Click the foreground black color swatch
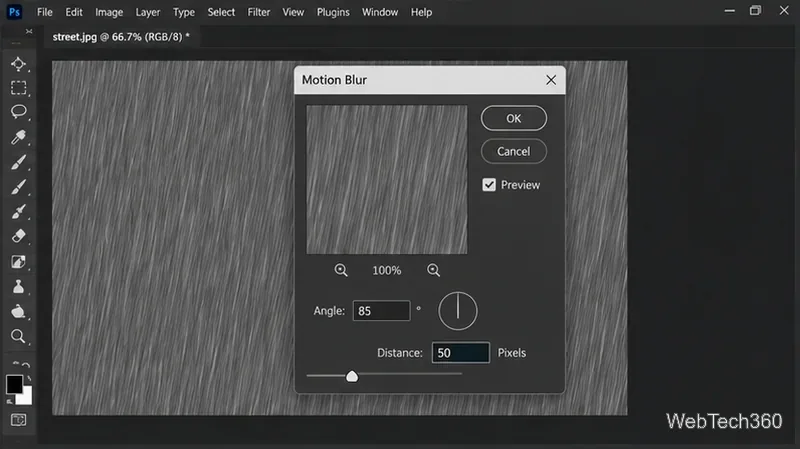The width and height of the screenshot is (800, 449). pos(14,385)
